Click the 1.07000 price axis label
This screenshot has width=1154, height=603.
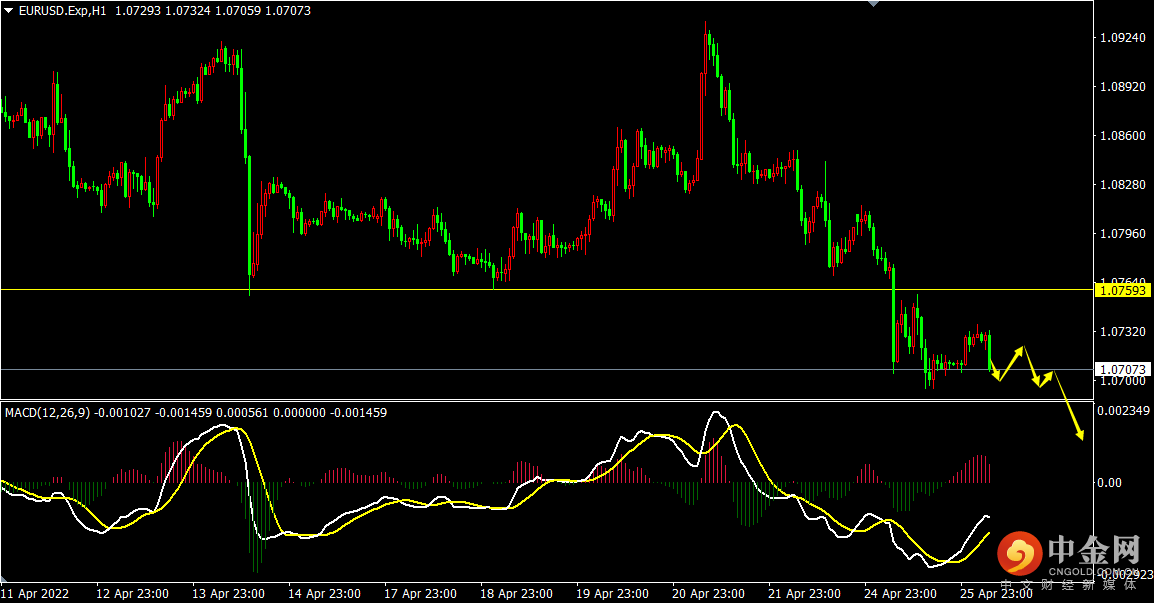pos(1122,381)
